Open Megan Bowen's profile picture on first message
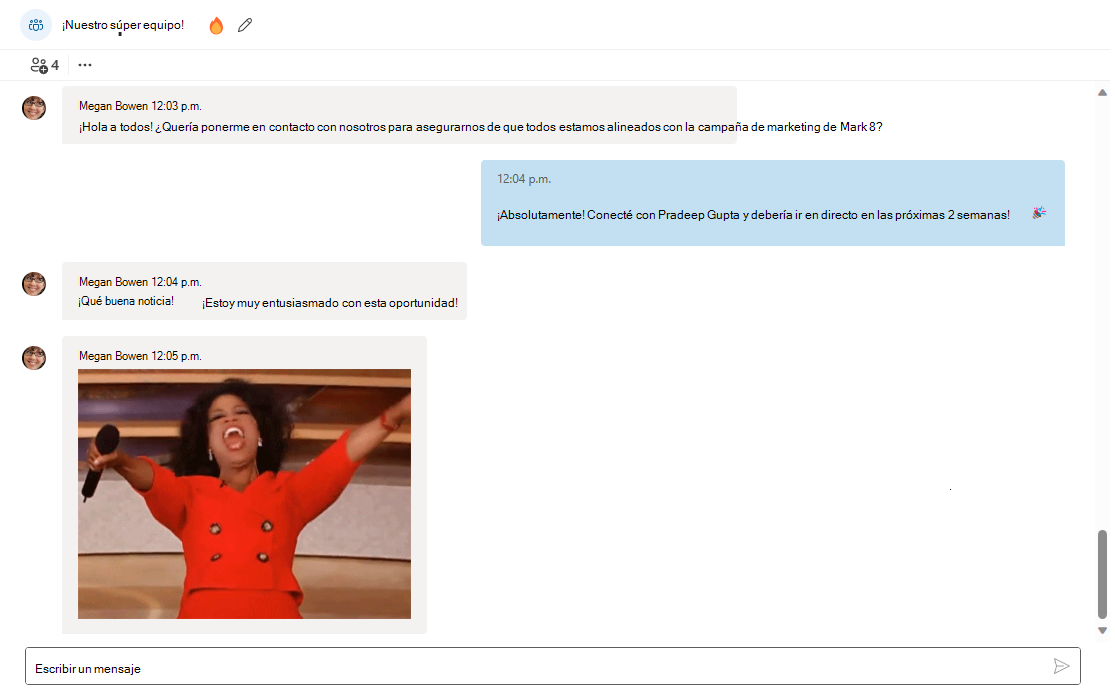1115x691 pixels. point(34,107)
